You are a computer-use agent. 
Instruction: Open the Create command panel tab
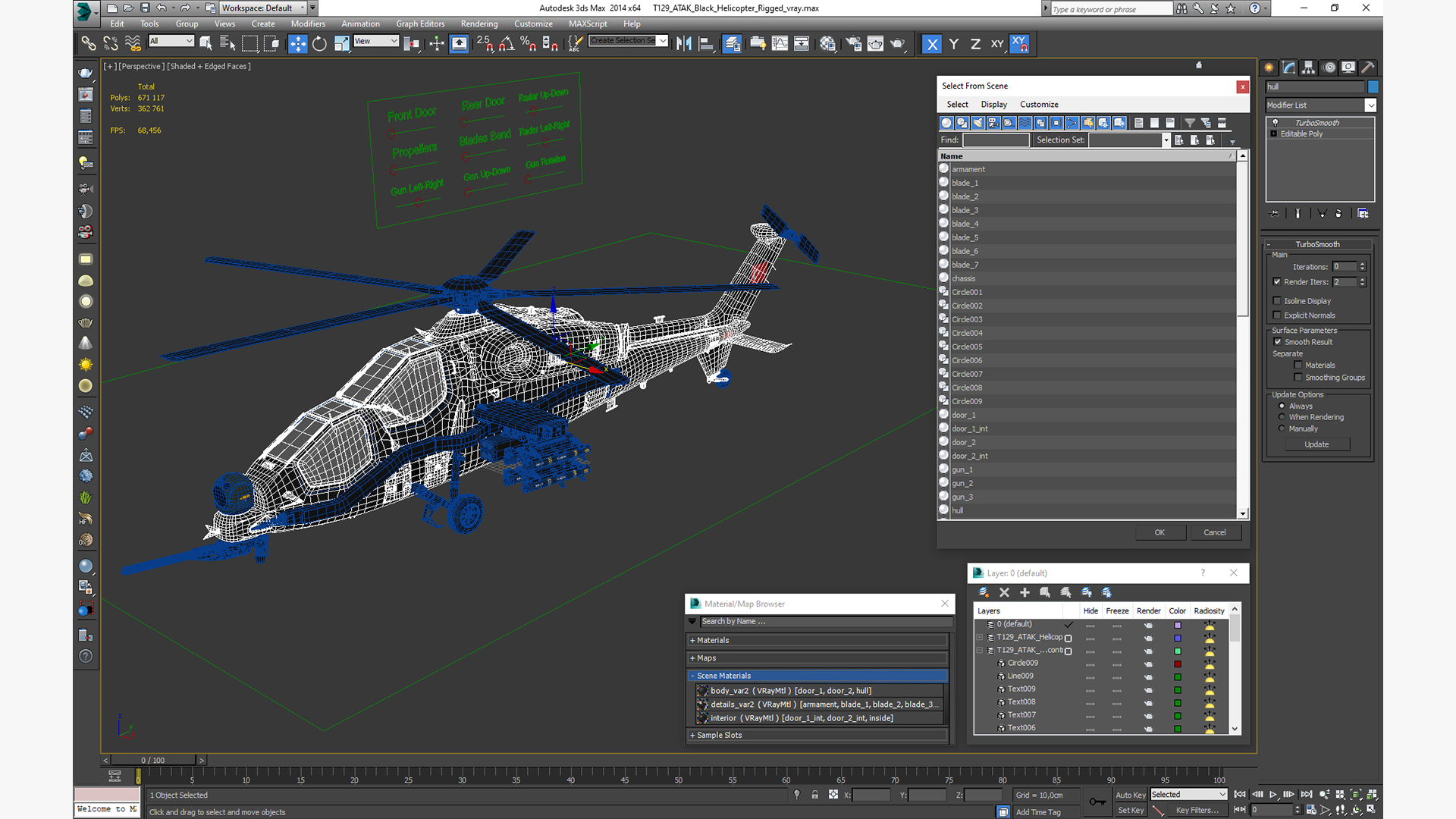point(1269,67)
